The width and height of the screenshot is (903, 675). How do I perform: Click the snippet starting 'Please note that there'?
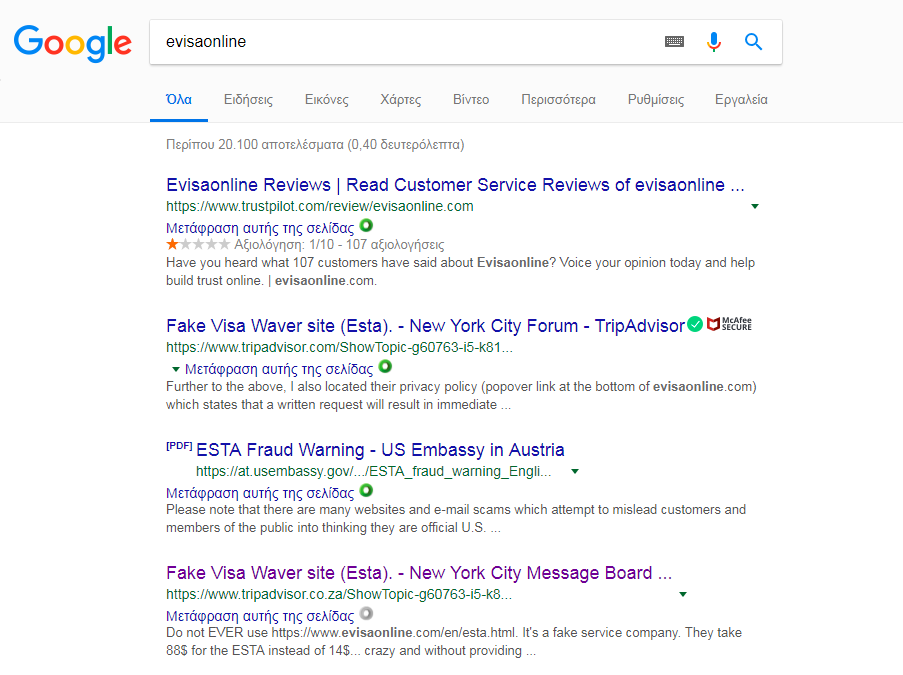pyautogui.click(x=456, y=518)
